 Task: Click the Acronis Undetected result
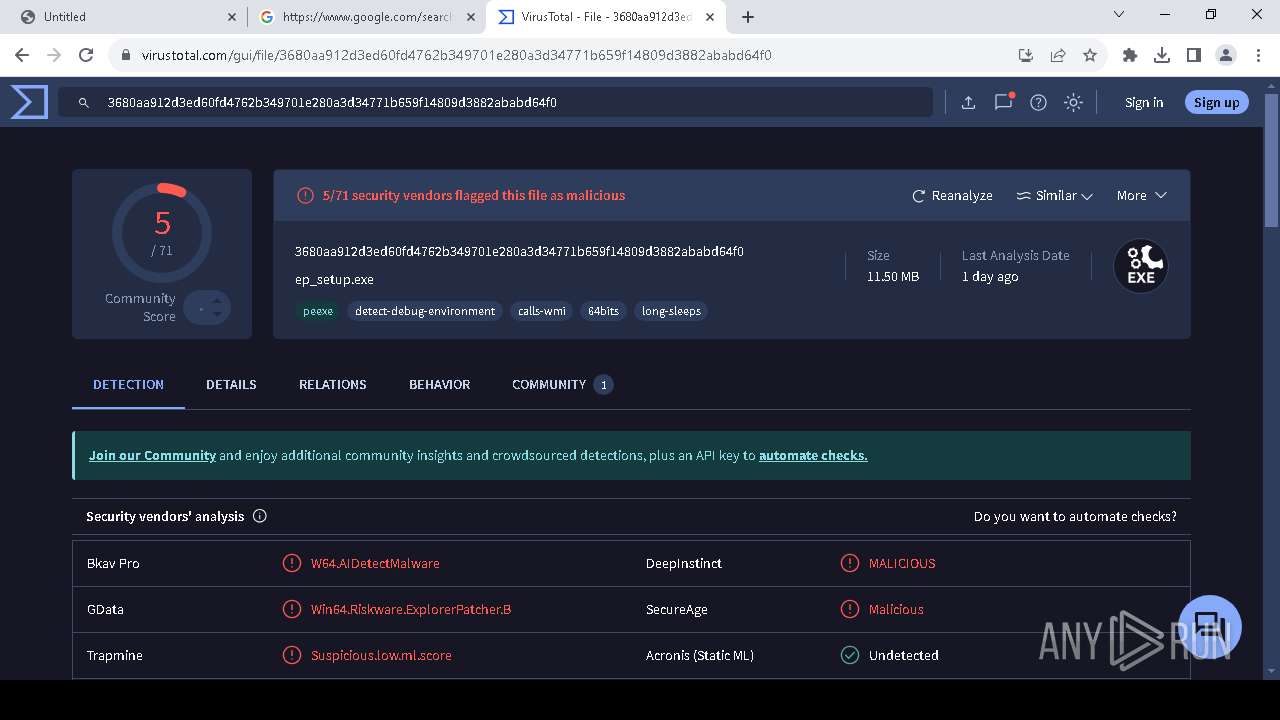tap(903, 655)
